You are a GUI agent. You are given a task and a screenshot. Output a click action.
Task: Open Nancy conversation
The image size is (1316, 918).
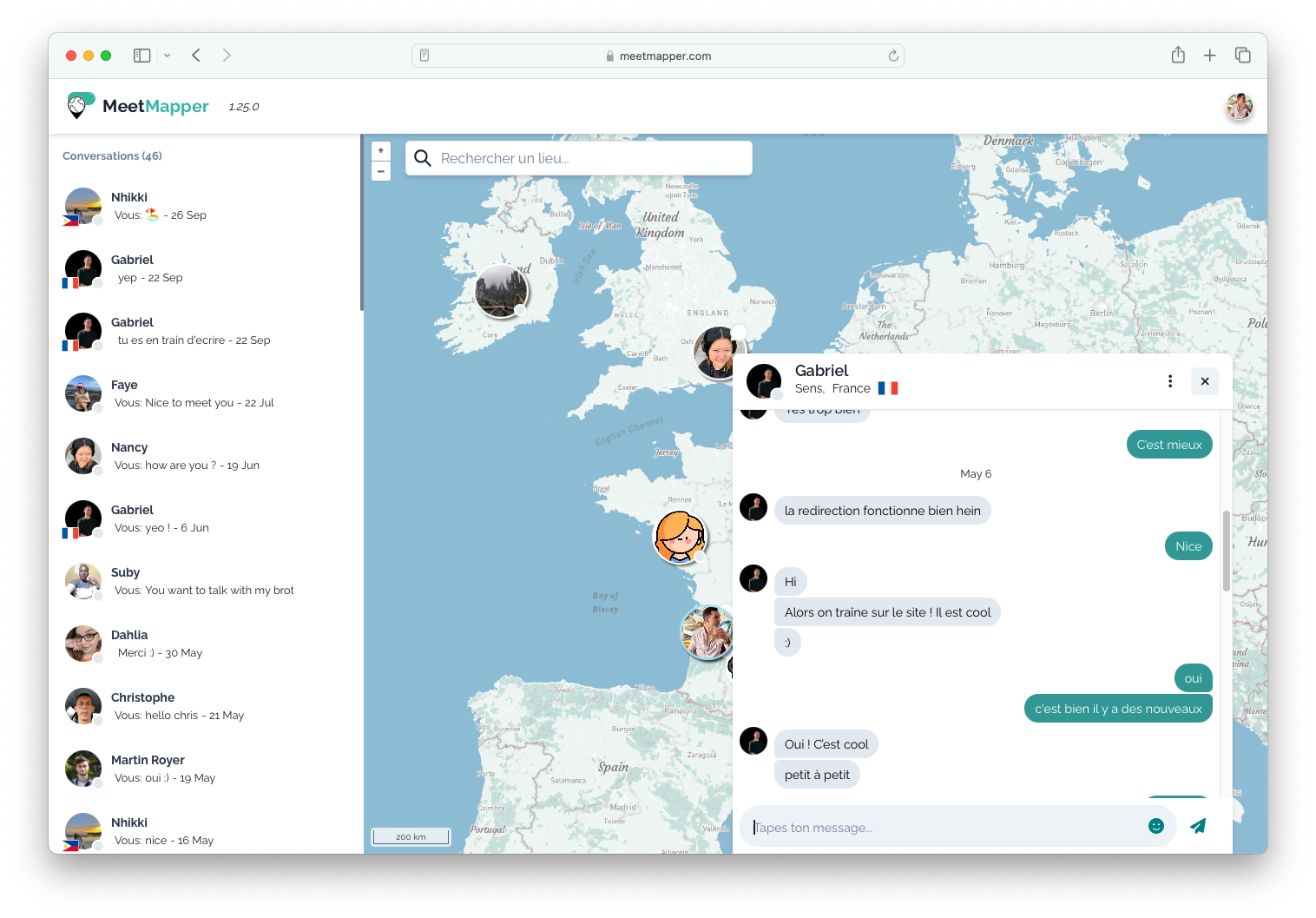tap(205, 457)
